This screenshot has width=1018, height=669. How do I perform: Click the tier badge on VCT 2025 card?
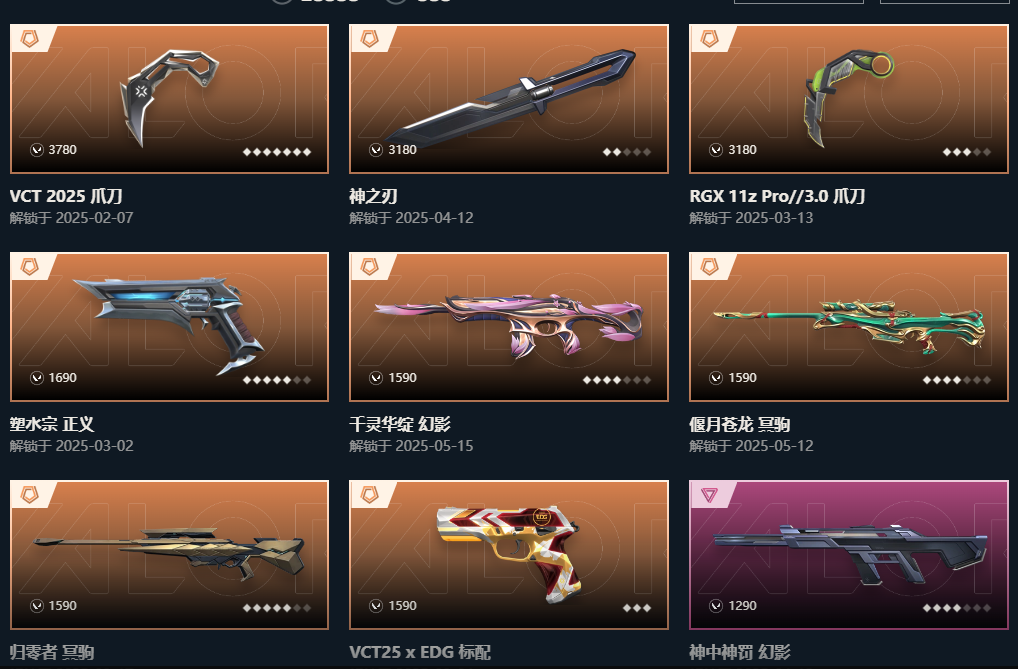pos(30,38)
